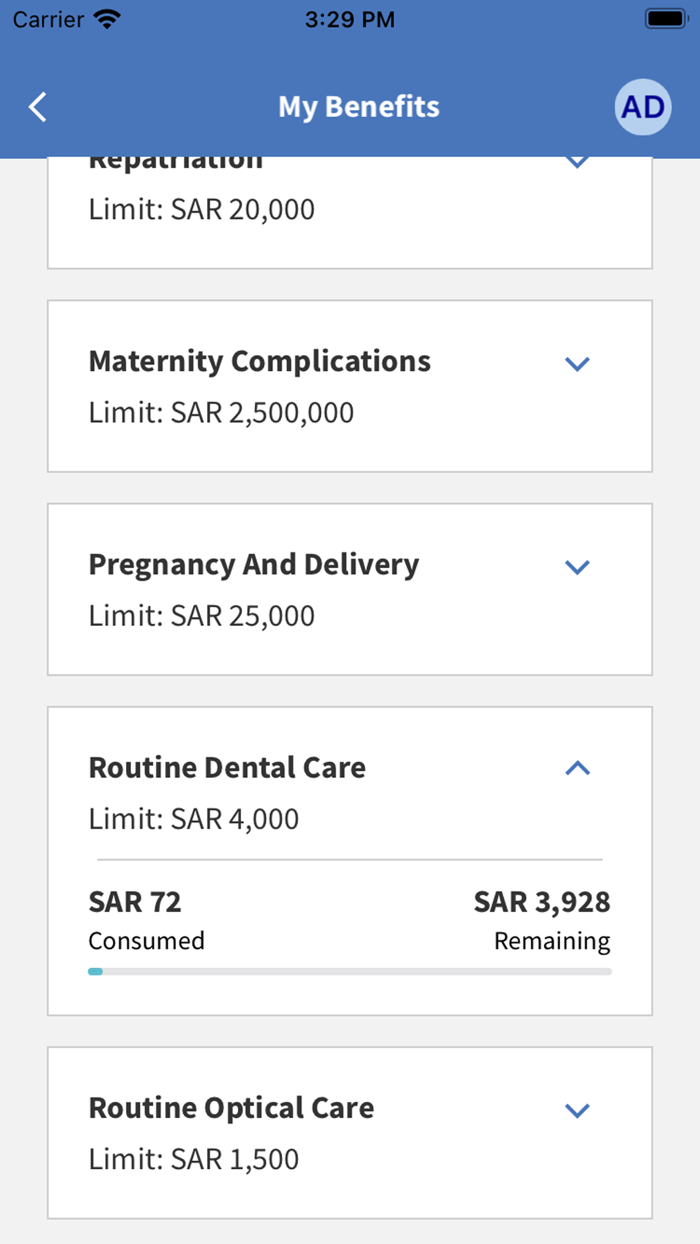The image size is (700, 1244).
Task: Tap the battery indicator
Action: pos(664,16)
